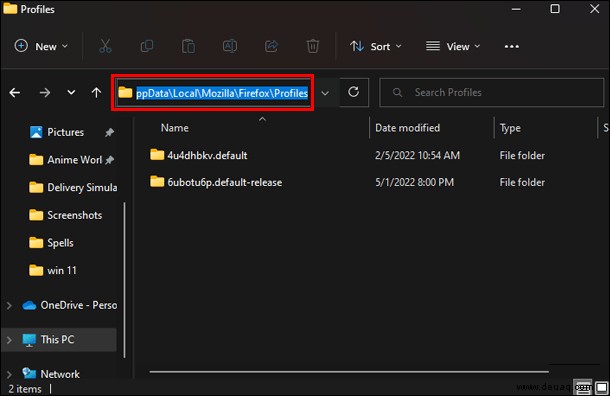Open win 11 sidebar folder
610x396 pixels.
(x=62, y=270)
